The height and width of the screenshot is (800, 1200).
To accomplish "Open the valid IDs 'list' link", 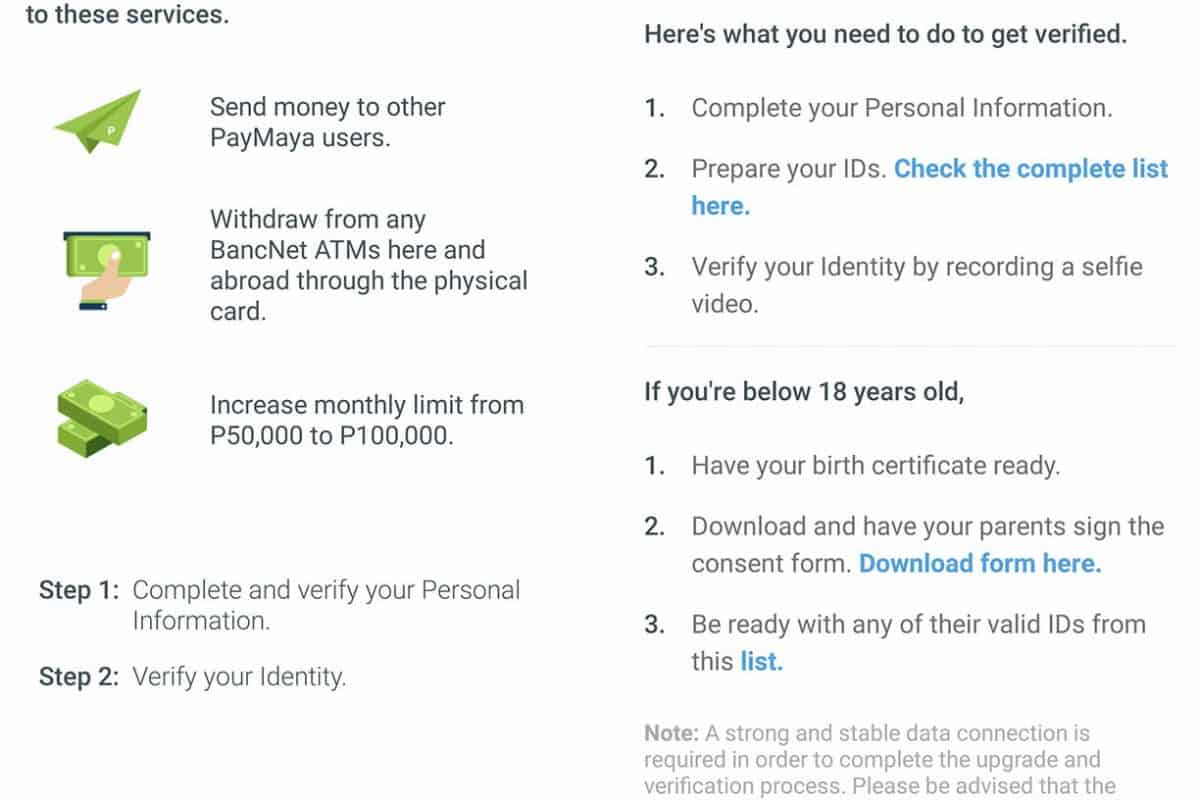I will point(761,661).
